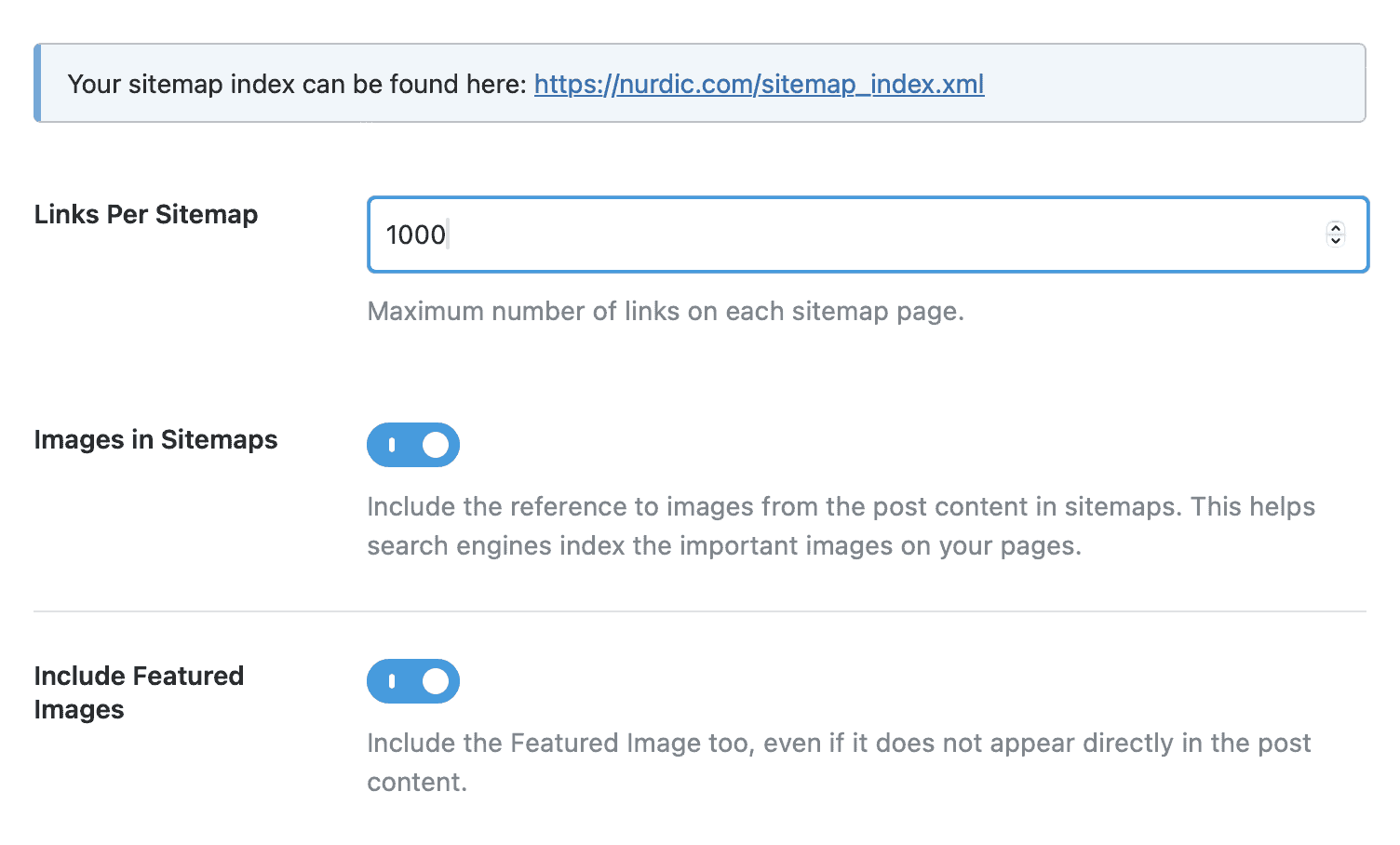The image size is (1400, 845).
Task: Click the "Links Per Sitemap" label
Action: click(x=145, y=214)
